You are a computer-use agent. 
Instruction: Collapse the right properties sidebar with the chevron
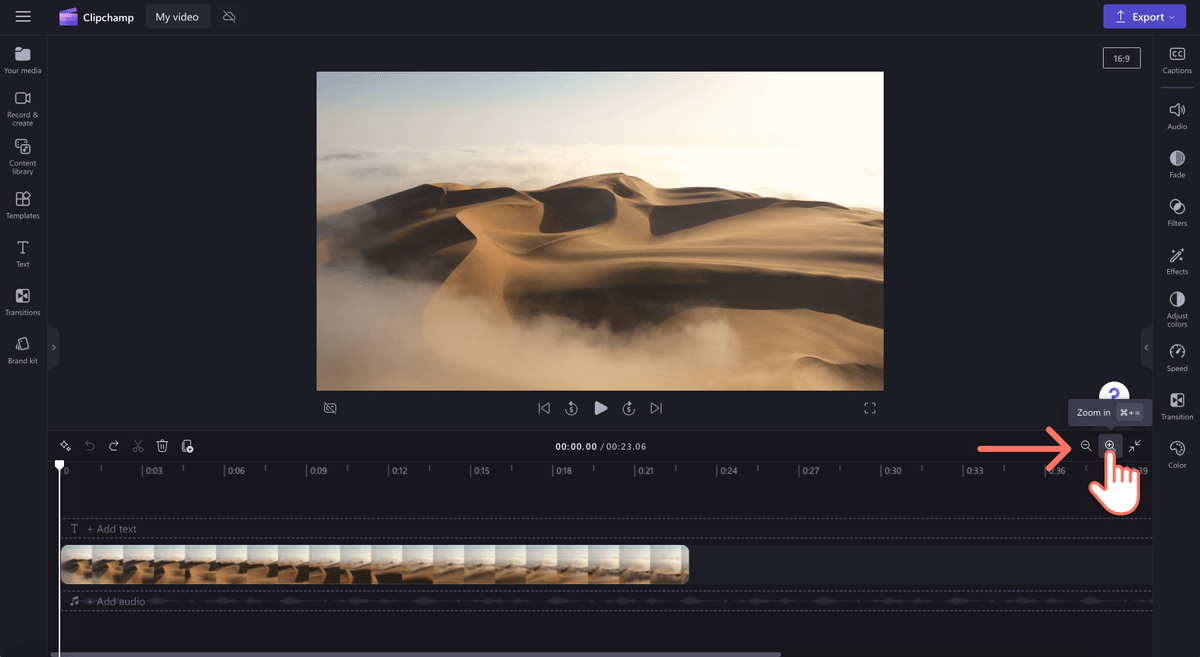tap(1146, 348)
